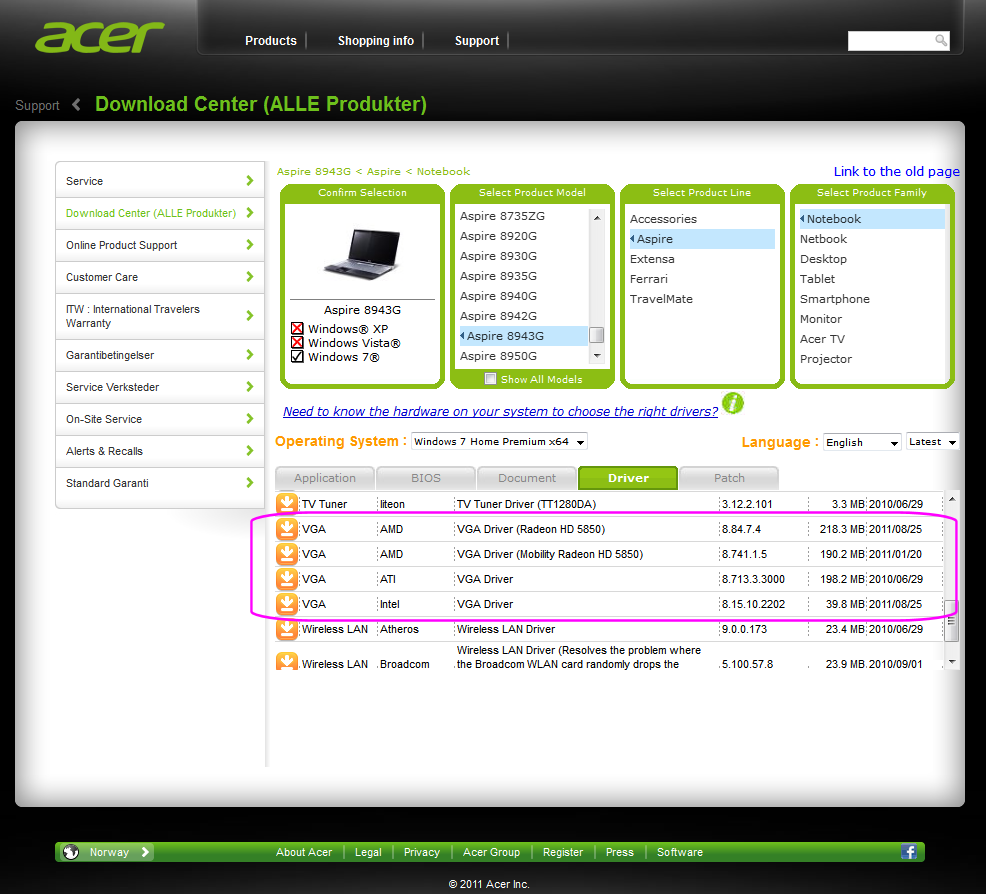986x894 pixels.
Task: Click the arrow next to Alerts & Recalls
Action: click(250, 451)
